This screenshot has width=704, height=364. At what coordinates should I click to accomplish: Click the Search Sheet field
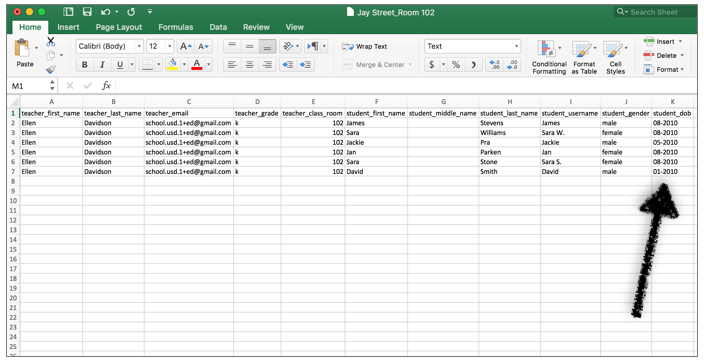click(x=655, y=12)
